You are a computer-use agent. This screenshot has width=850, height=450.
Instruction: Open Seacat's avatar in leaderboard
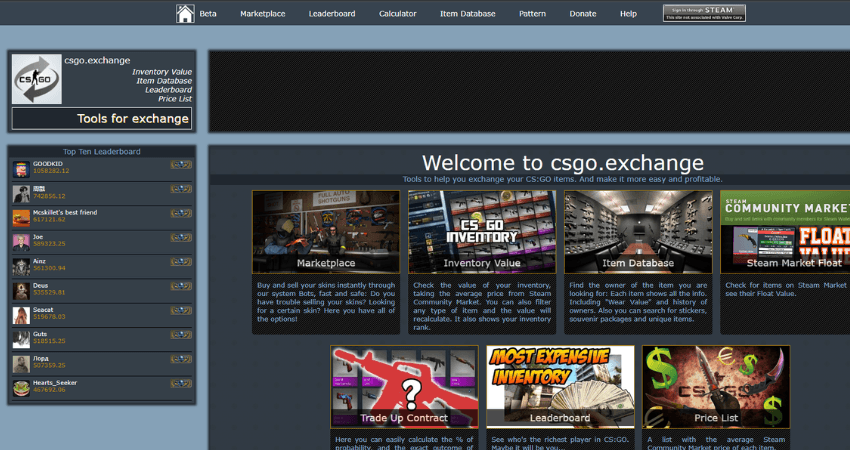(21, 316)
